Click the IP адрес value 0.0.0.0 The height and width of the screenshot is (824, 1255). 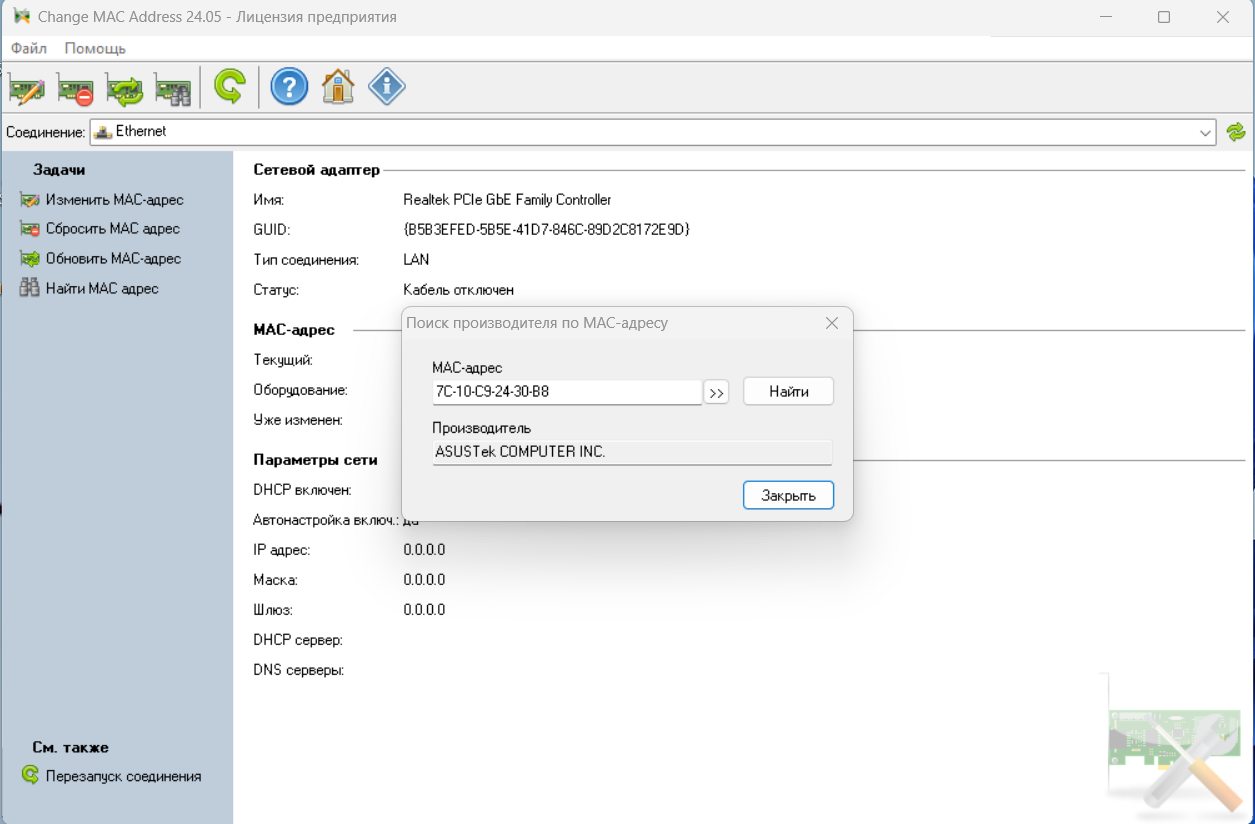pos(424,550)
